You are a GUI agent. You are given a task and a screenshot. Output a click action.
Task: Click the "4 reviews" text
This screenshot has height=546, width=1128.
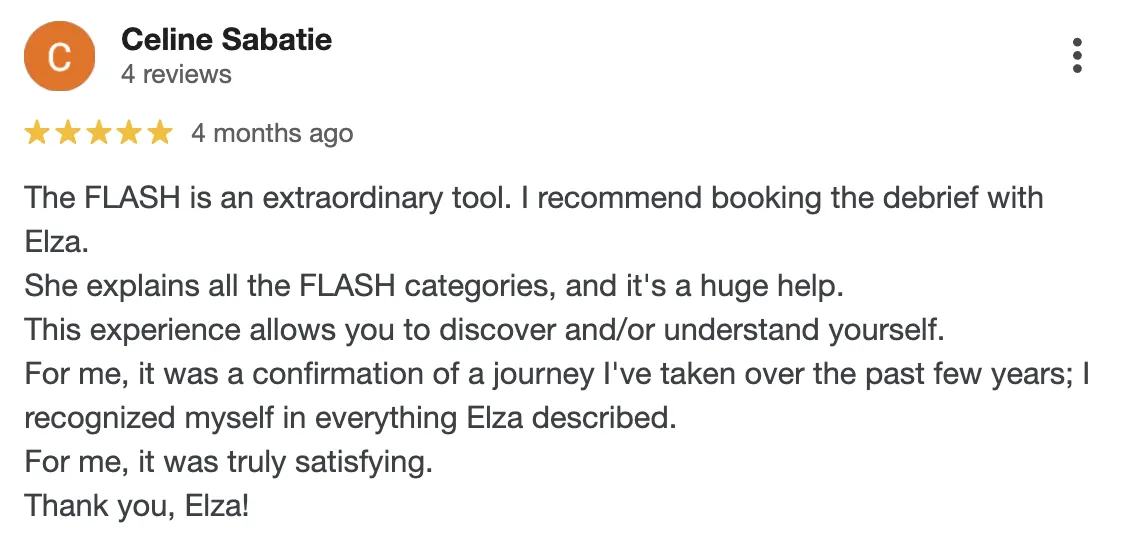[x=176, y=74]
